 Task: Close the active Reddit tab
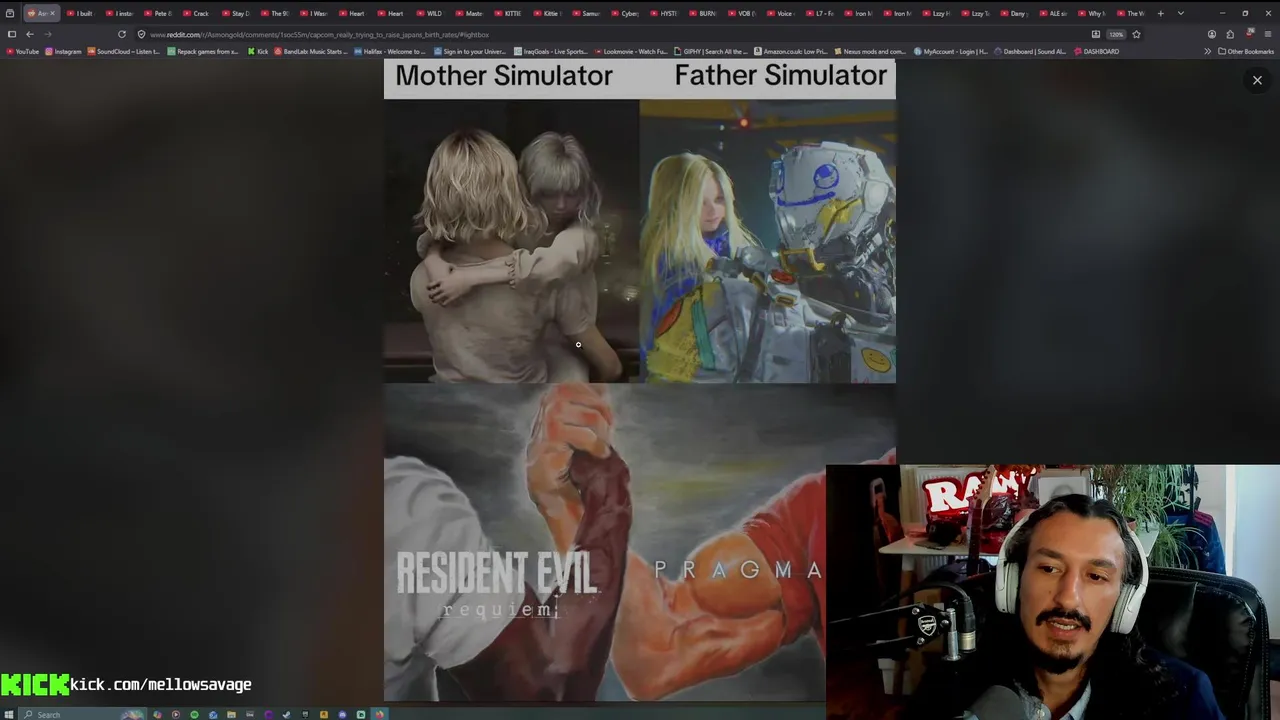click(52, 13)
